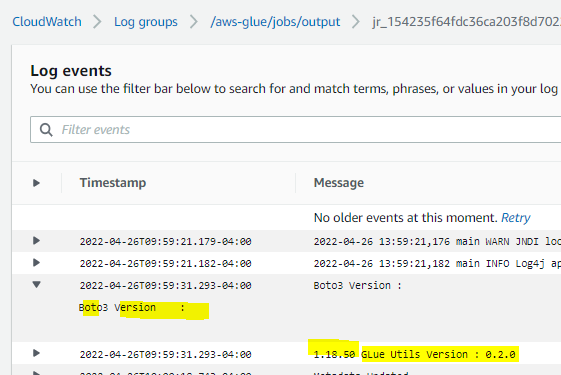Expand the Glue Utils Version log row

click(36, 353)
